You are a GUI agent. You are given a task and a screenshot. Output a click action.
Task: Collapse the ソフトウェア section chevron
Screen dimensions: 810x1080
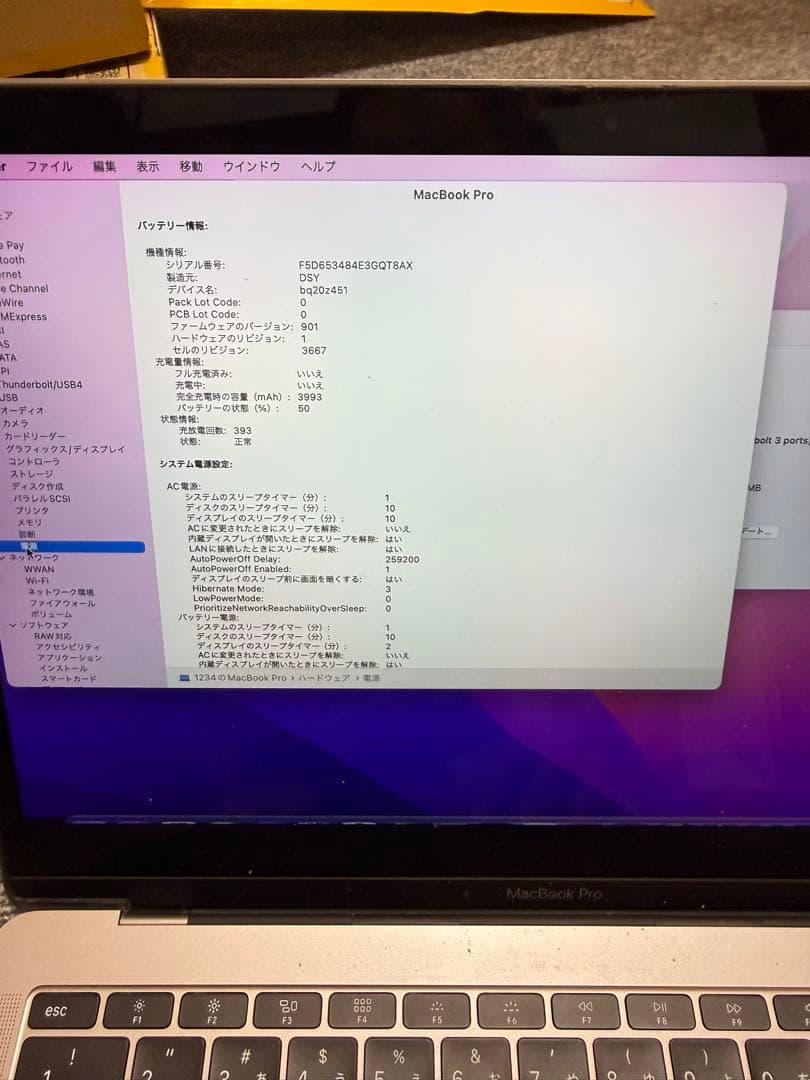click(x=12, y=625)
